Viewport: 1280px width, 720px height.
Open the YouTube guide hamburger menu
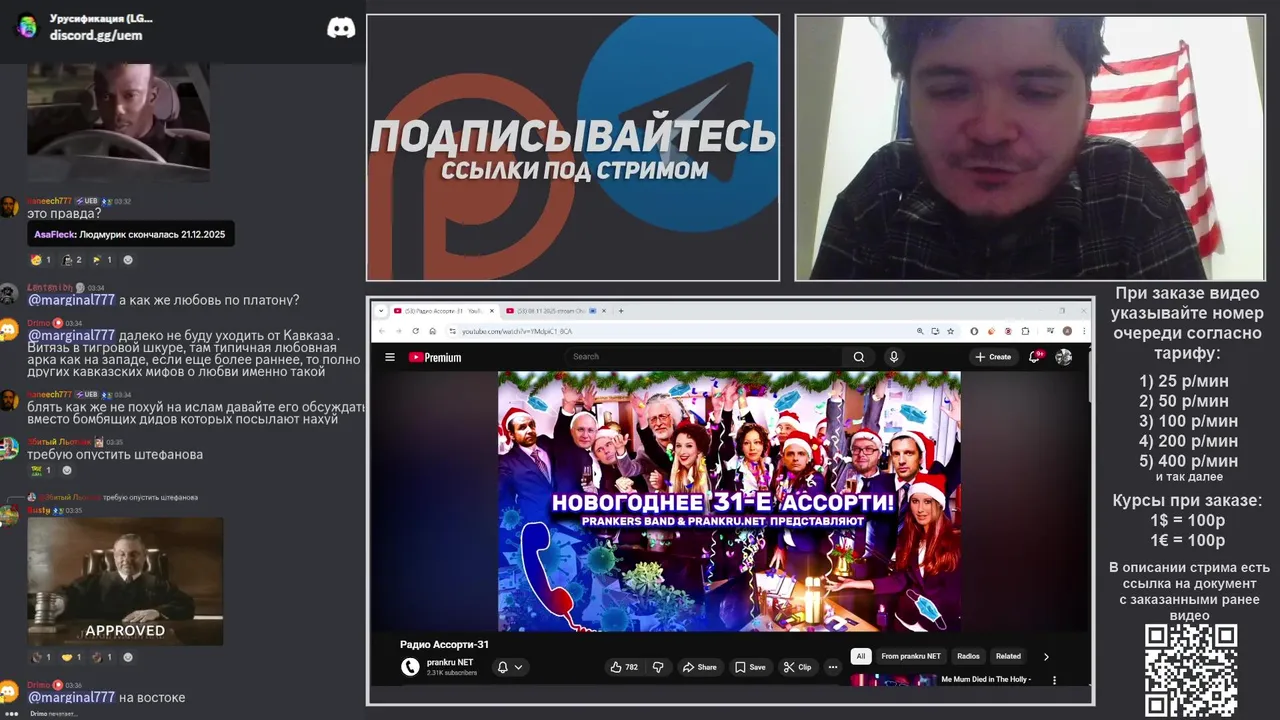(x=389, y=357)
